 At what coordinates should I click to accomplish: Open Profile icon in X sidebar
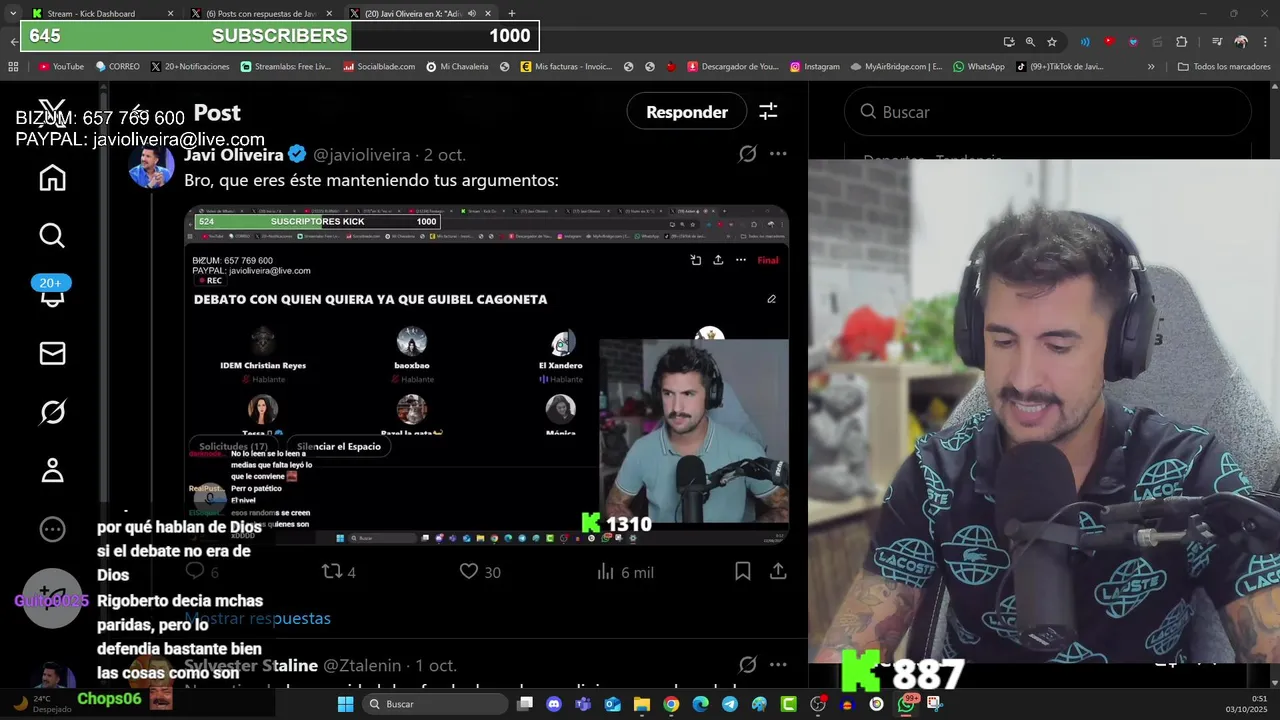[52, 470]
